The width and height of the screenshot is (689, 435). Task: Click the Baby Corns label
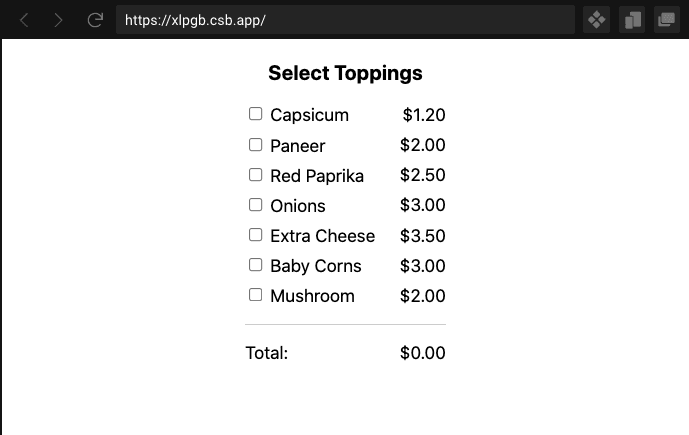315,266
